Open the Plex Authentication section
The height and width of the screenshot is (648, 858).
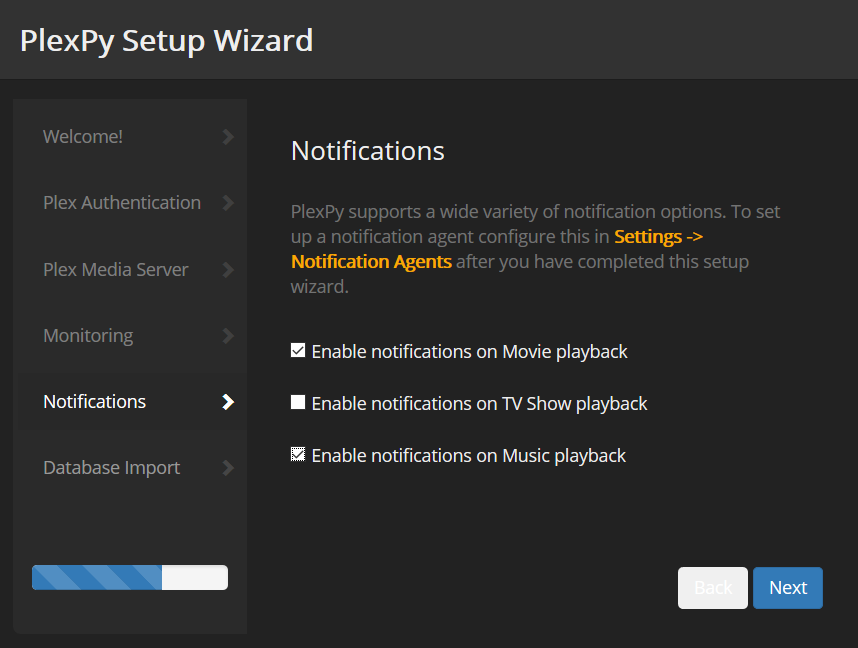coord(121,202)
